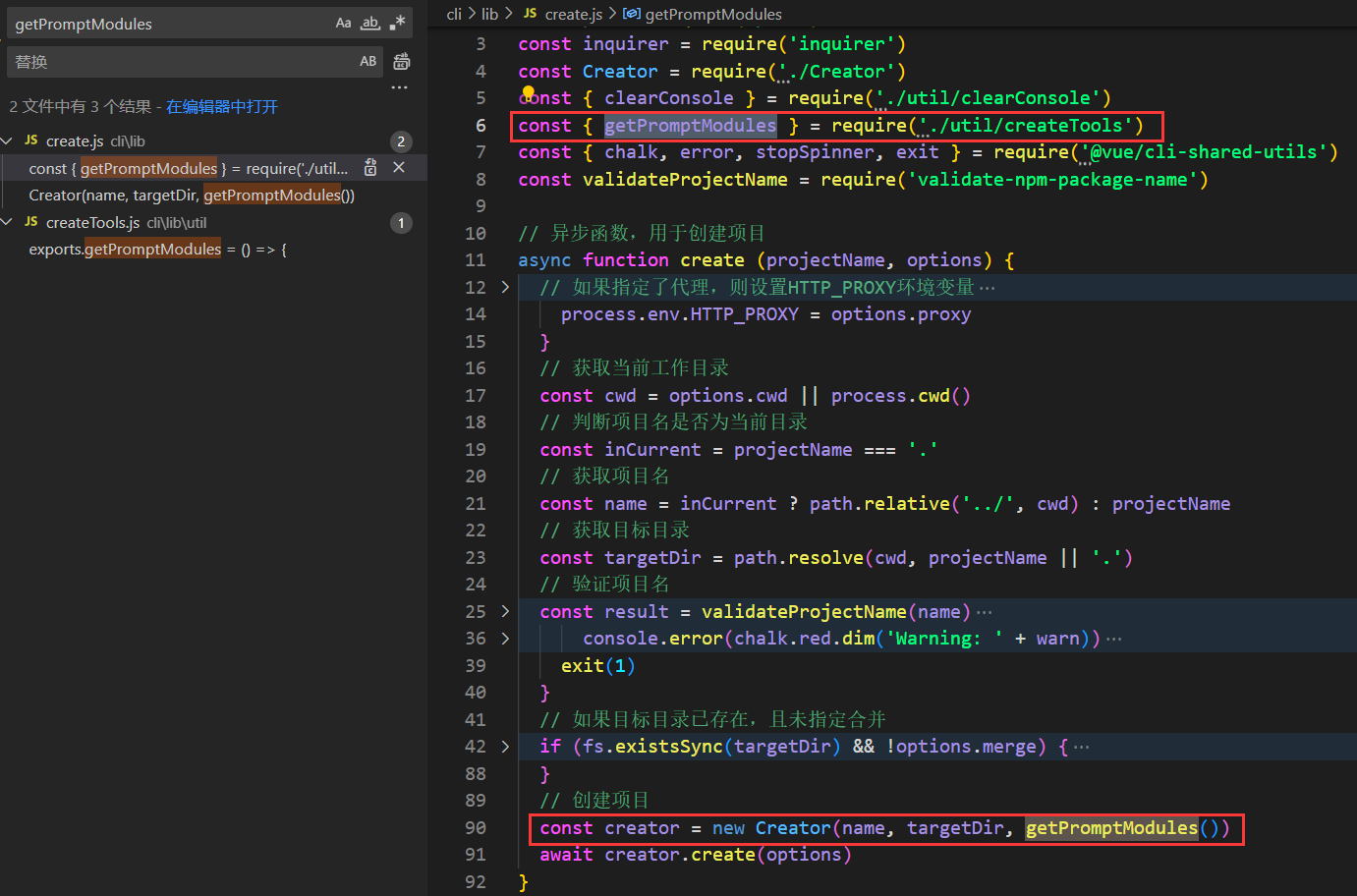Toggle Match Whole Word option
Image resolution: width=1357 pixels, height=896 pixels.
coord(370,23)
